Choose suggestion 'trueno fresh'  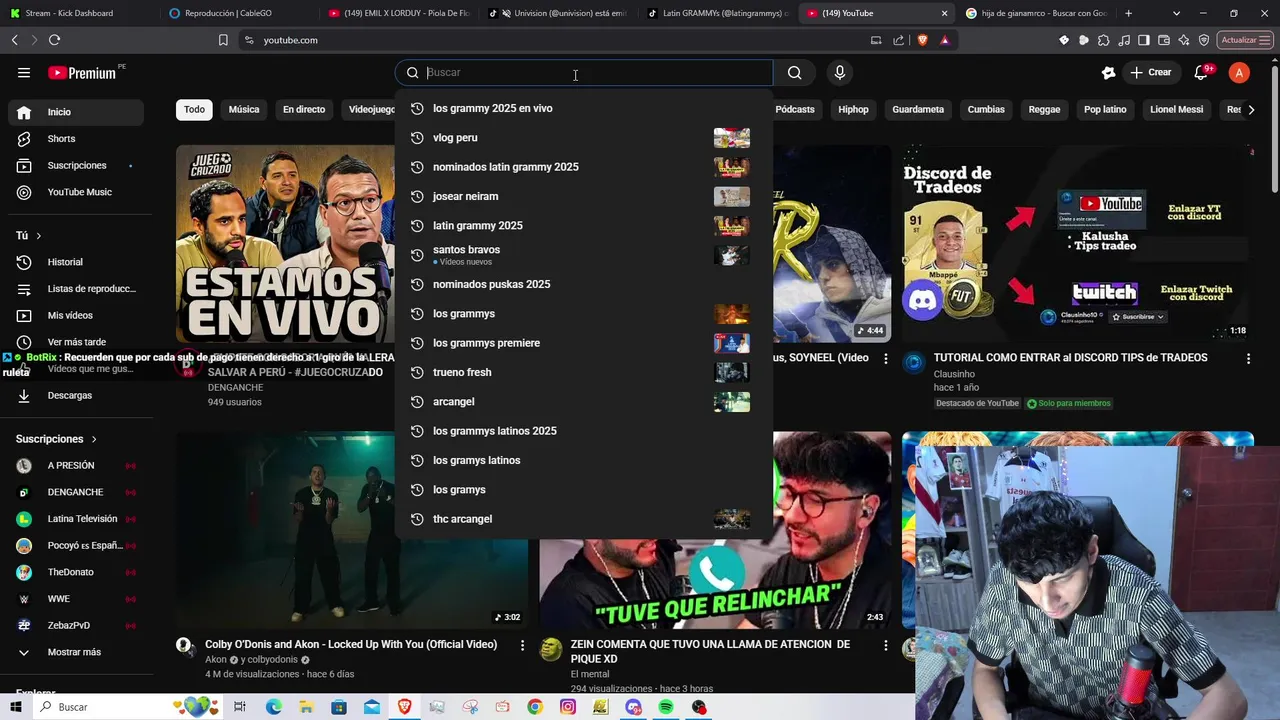pos(583,372)
